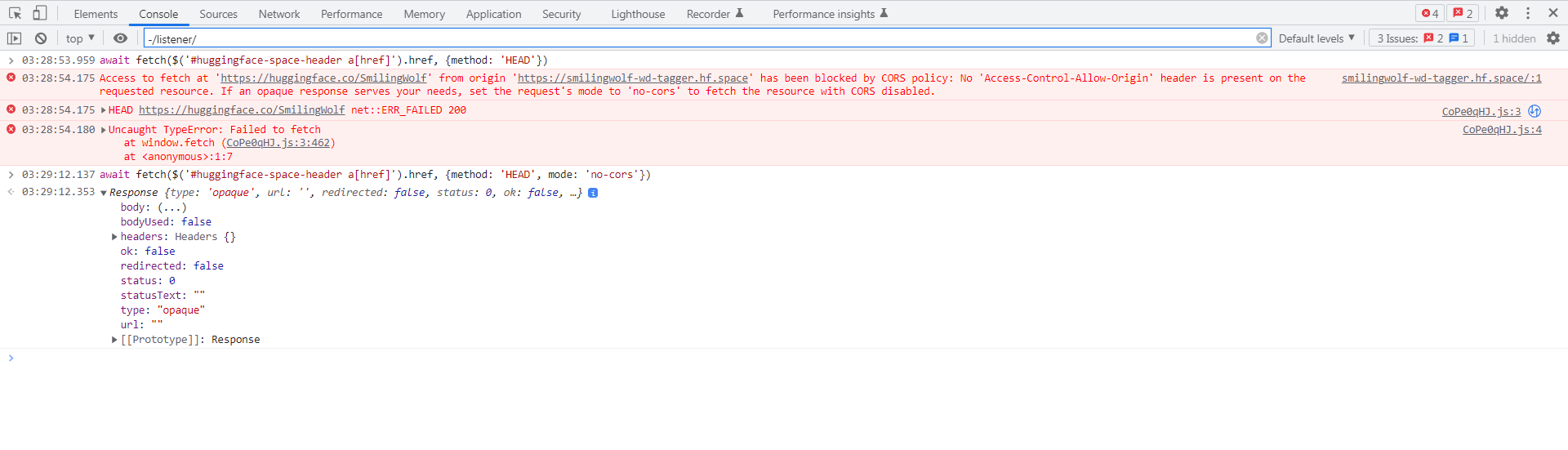Click the eye icon for live expressions
This screenshot has width=1568, height=450.
click(120, 38)
